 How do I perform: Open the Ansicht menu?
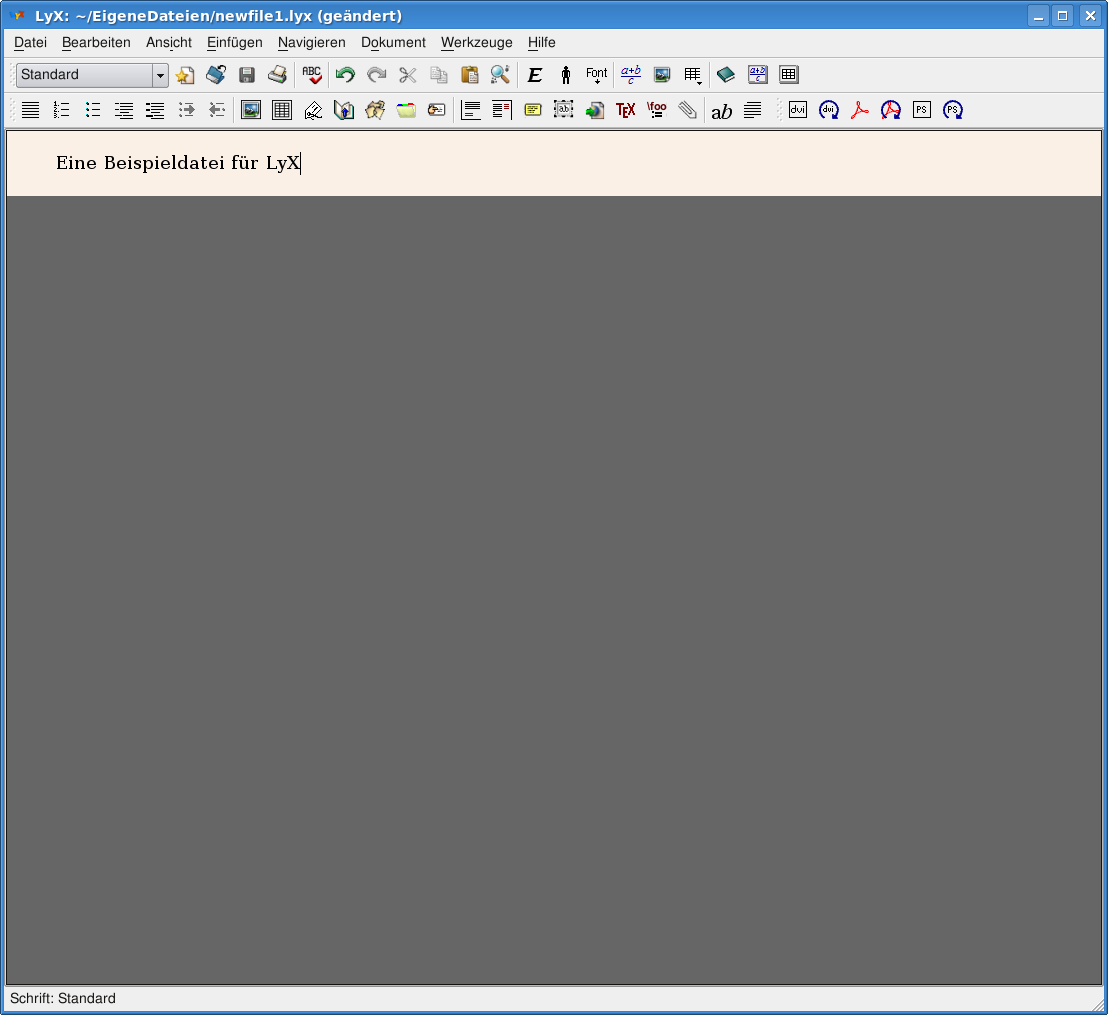pos(169,42)
